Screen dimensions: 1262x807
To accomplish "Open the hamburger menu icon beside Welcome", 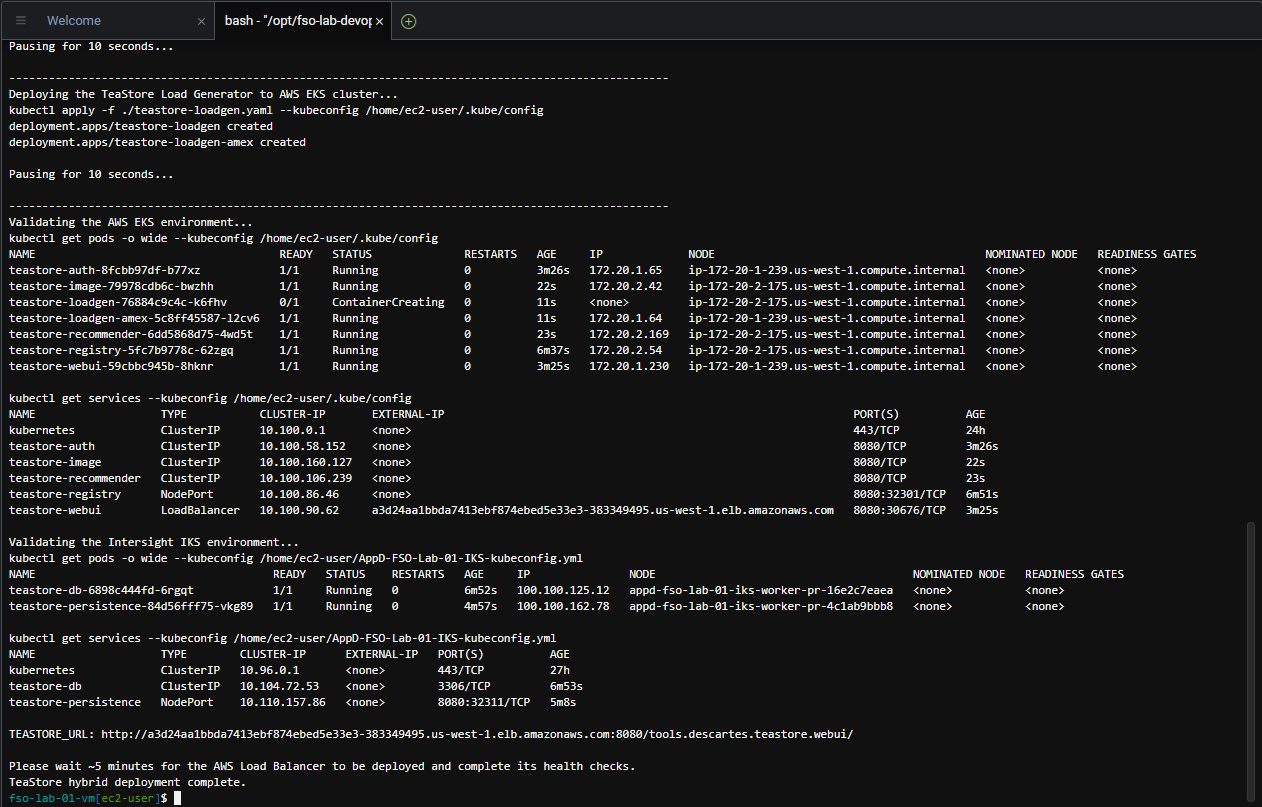I will point(21,21).
